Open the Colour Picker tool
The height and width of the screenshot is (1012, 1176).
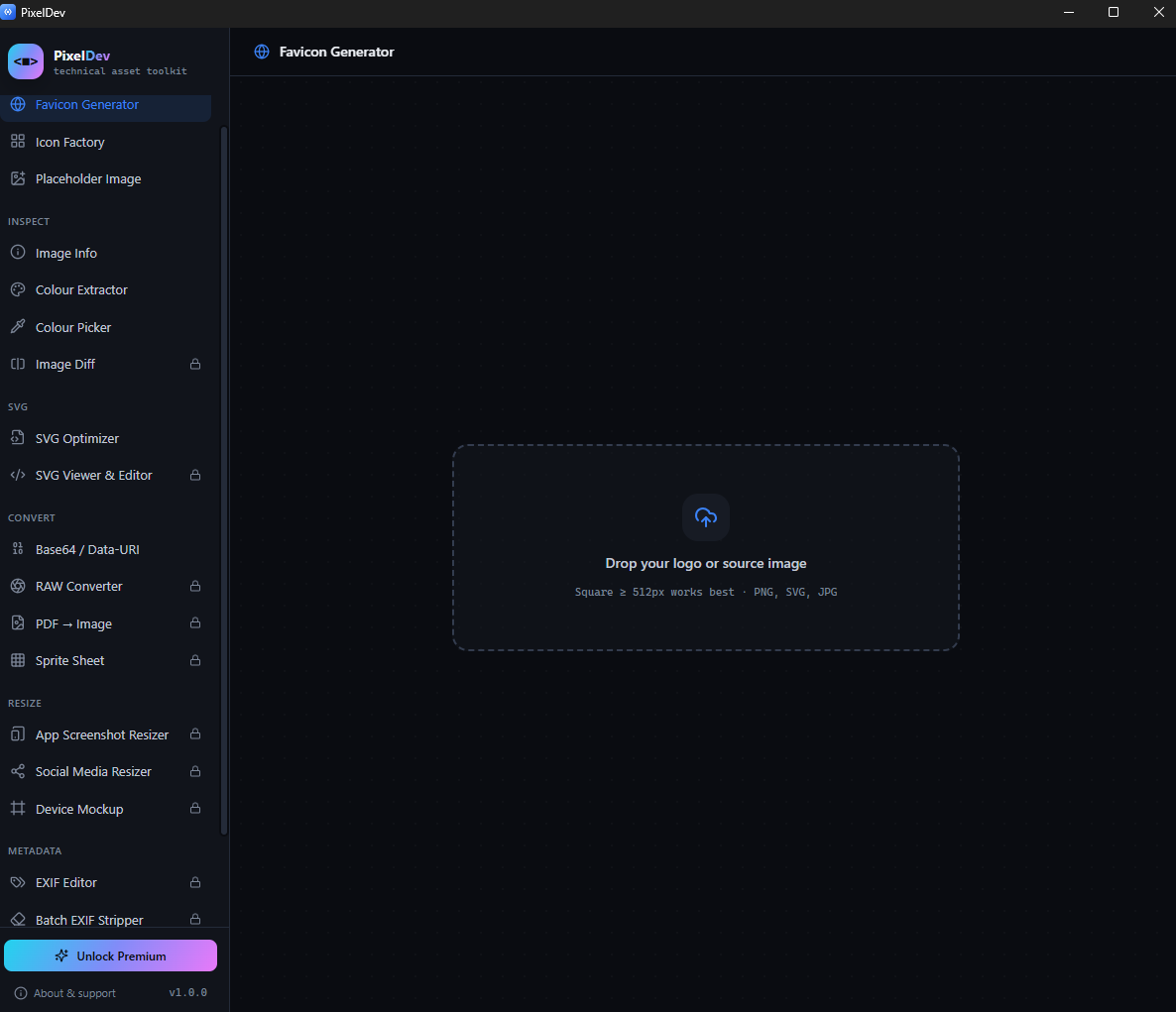click(106, 327)
